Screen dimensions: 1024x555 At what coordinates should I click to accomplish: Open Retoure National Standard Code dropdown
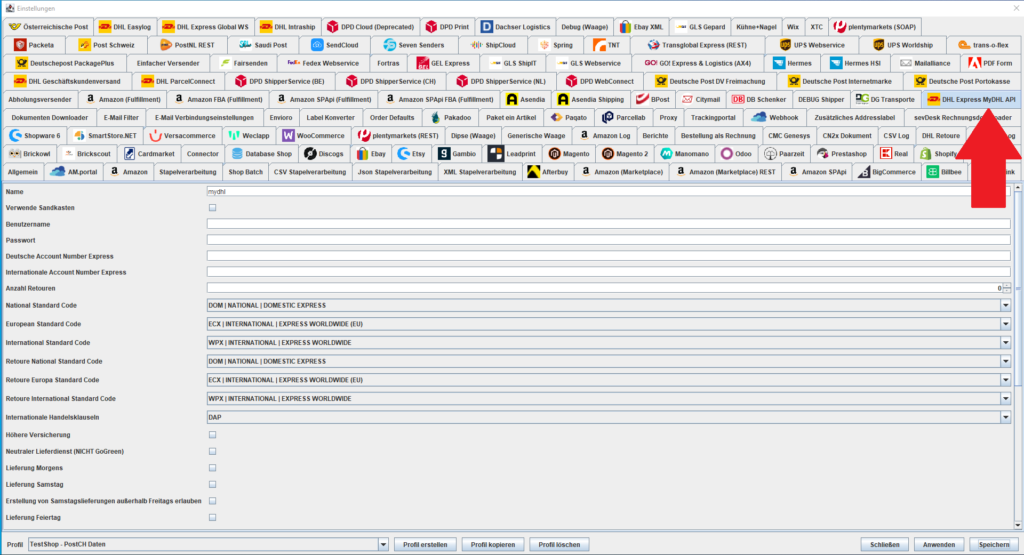[x=1005, y=361]
